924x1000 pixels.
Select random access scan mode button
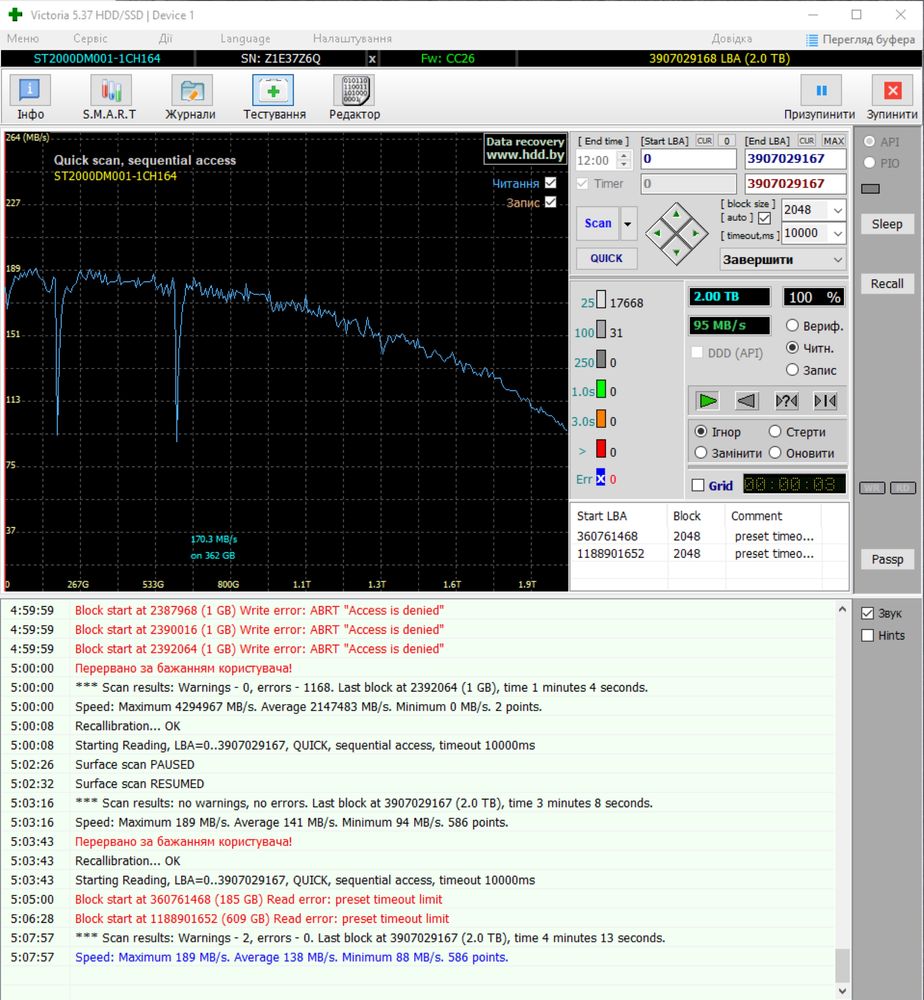[786, 401]
